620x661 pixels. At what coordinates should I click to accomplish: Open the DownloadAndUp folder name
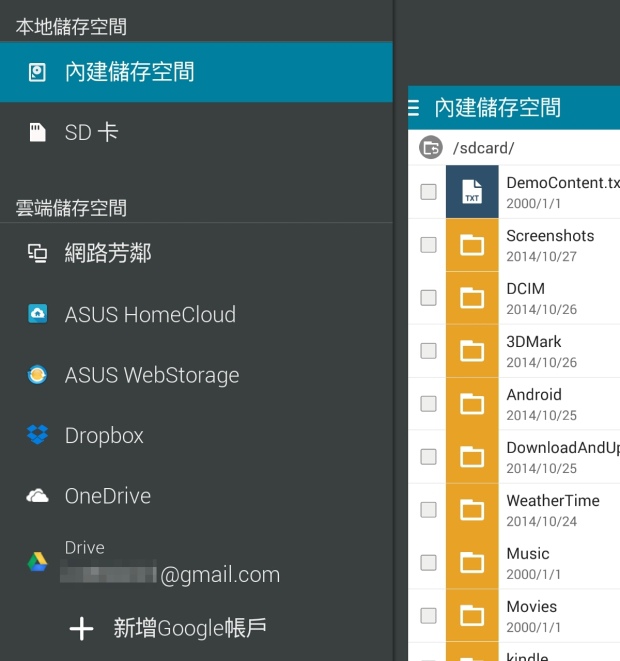563,448
